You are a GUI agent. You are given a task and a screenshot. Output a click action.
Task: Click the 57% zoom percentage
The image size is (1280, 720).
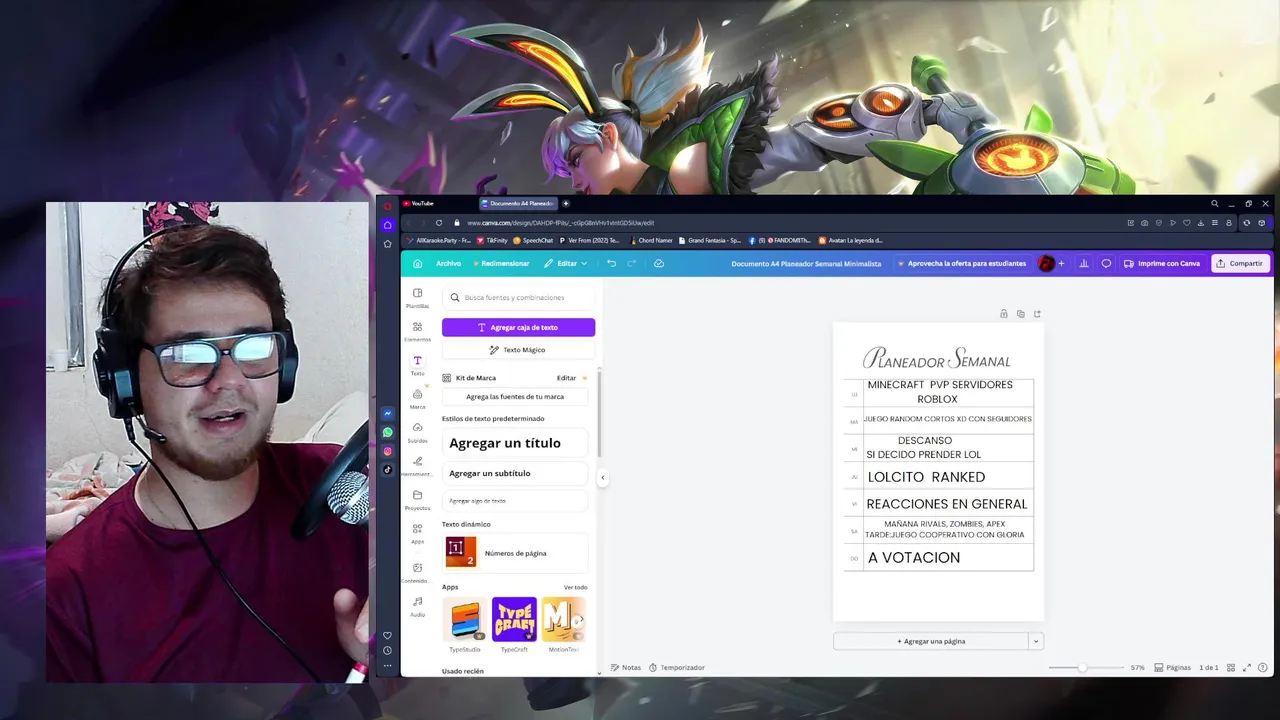pos(1137,667)
